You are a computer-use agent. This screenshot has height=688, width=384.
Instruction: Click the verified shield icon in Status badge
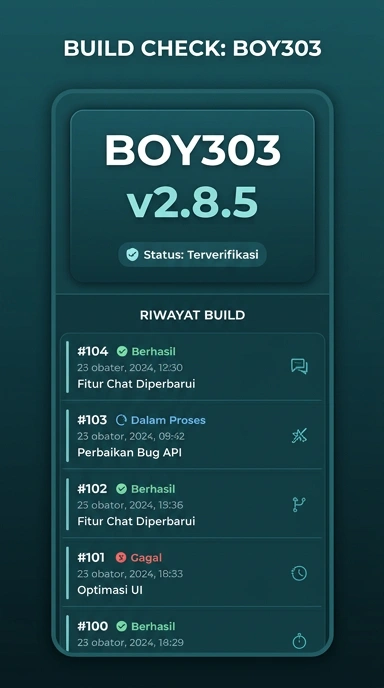132,254
